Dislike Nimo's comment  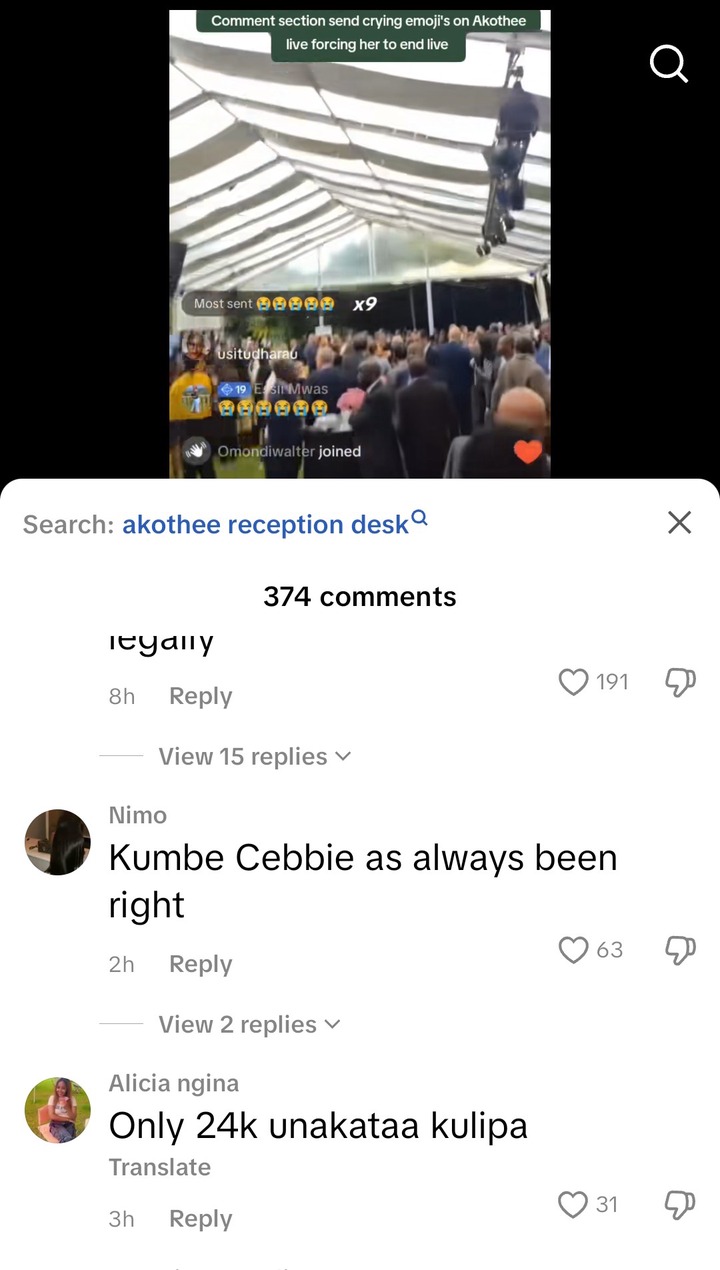coord(680,949)
